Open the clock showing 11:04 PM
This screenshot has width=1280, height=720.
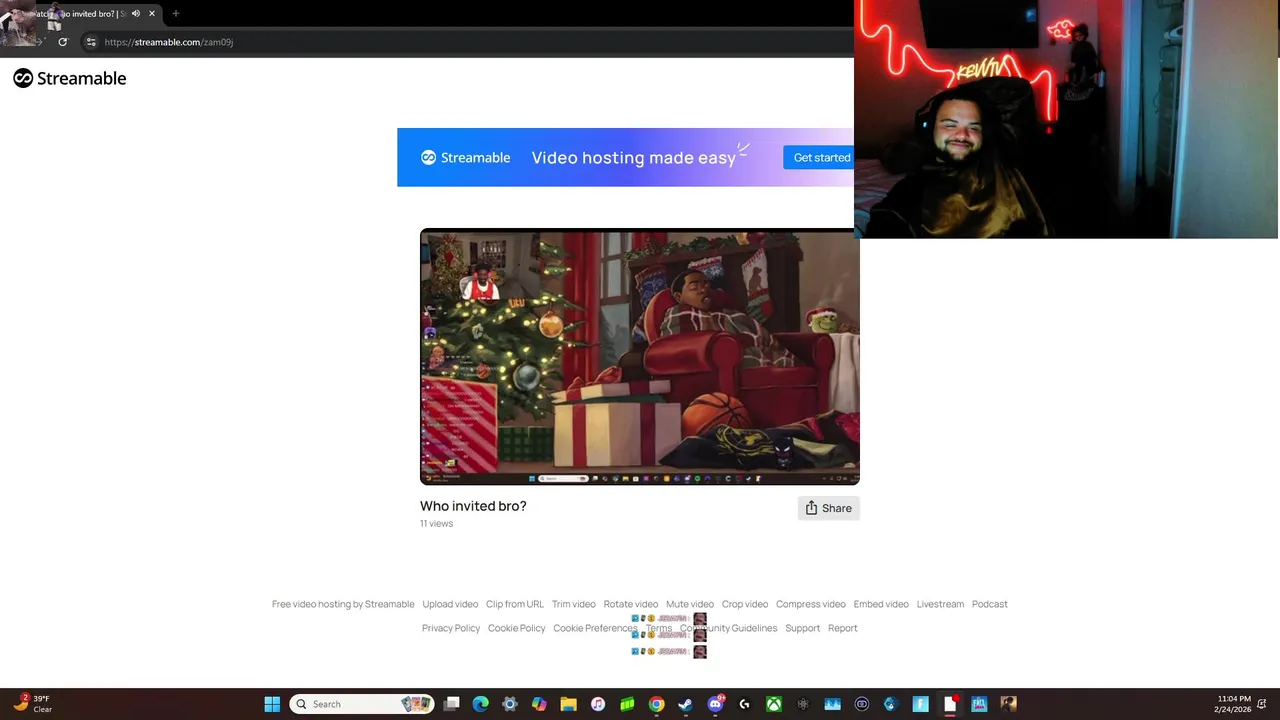click(x=1234, y=704)
